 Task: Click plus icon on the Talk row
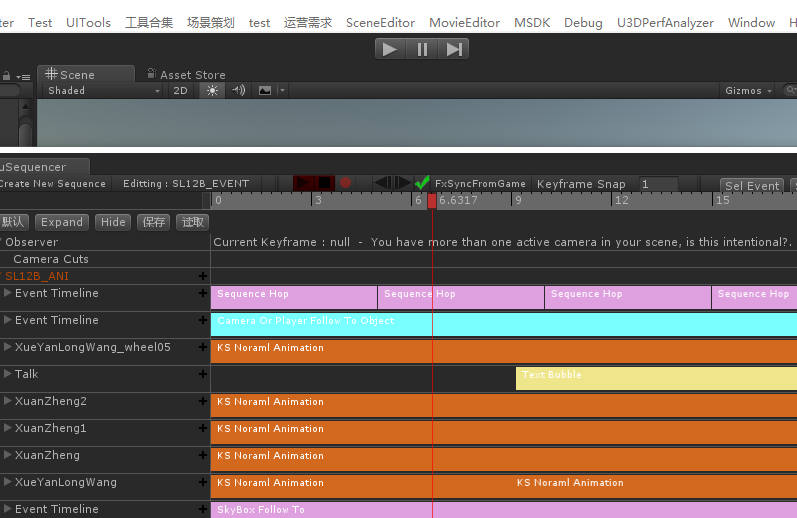coord(203,374)
